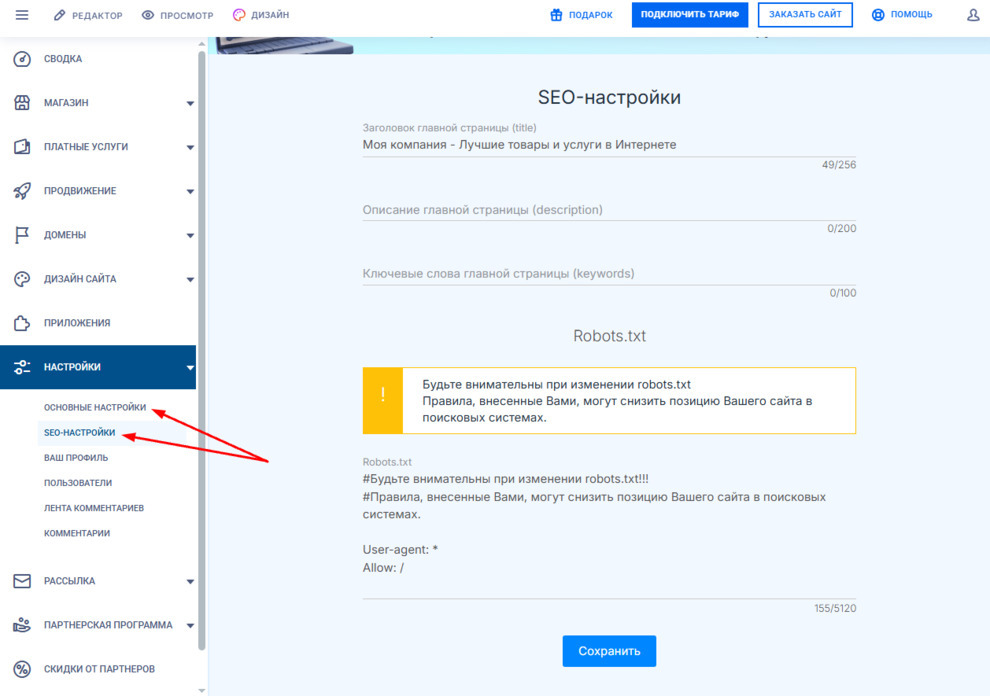Click the Сохранить button
Image resolution: width=990 pixels, height=696 pixels.
[x=609, y=651]
